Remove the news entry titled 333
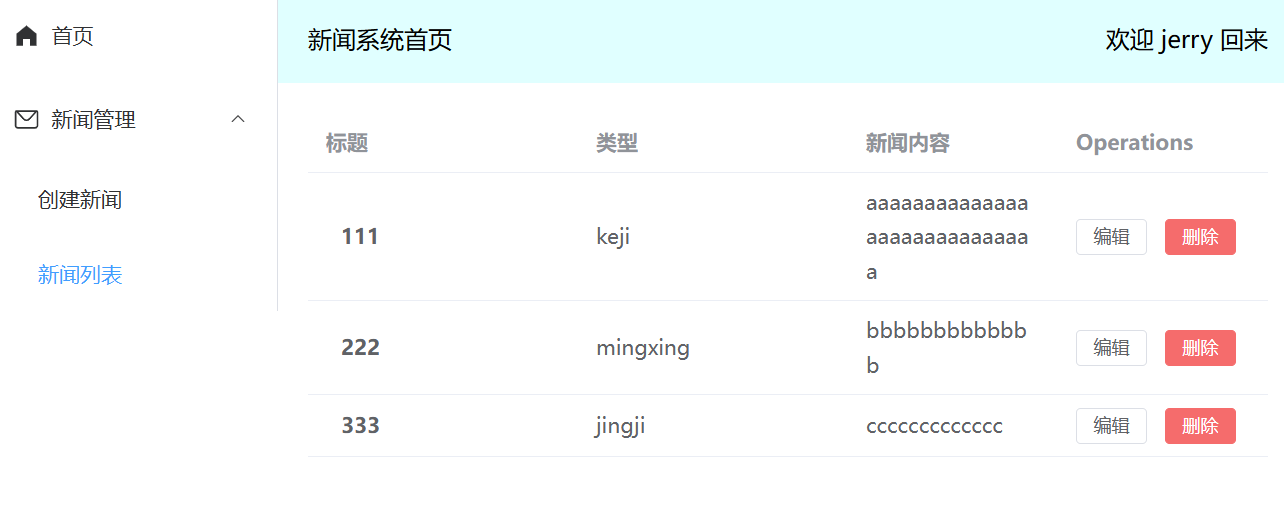Image resolution: width=1284 pixels, height=508 pixels. click(x=1200, y=426)
